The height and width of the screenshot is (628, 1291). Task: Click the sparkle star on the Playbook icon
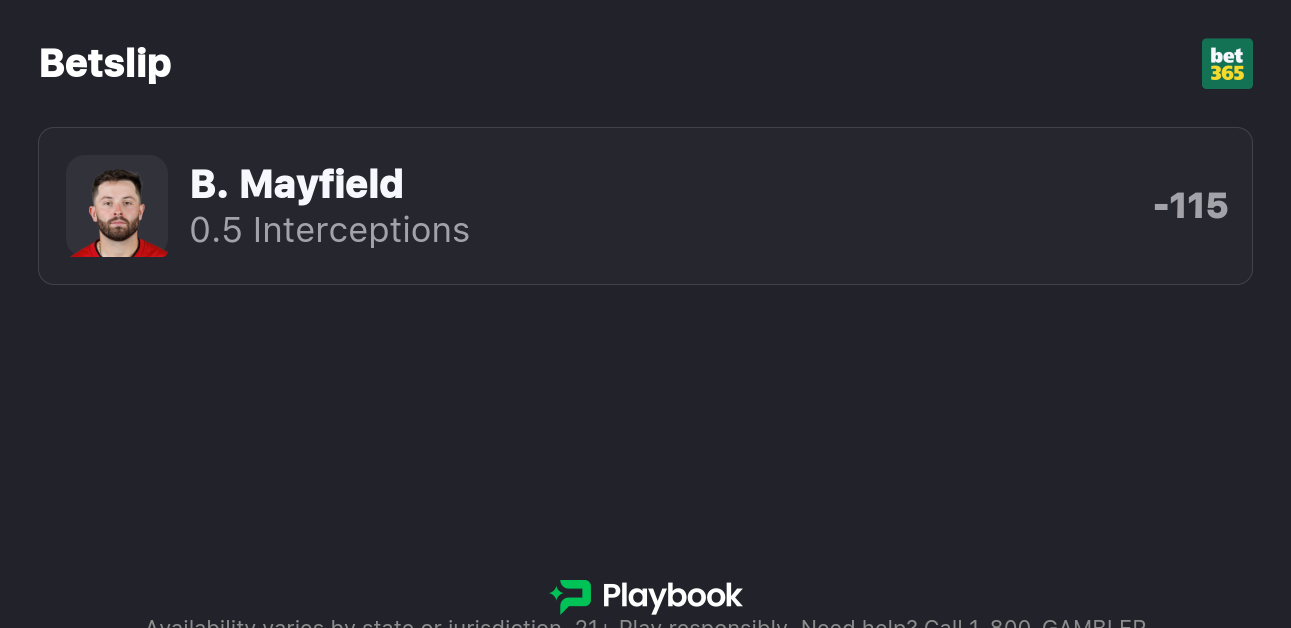(x=556, y=595)
